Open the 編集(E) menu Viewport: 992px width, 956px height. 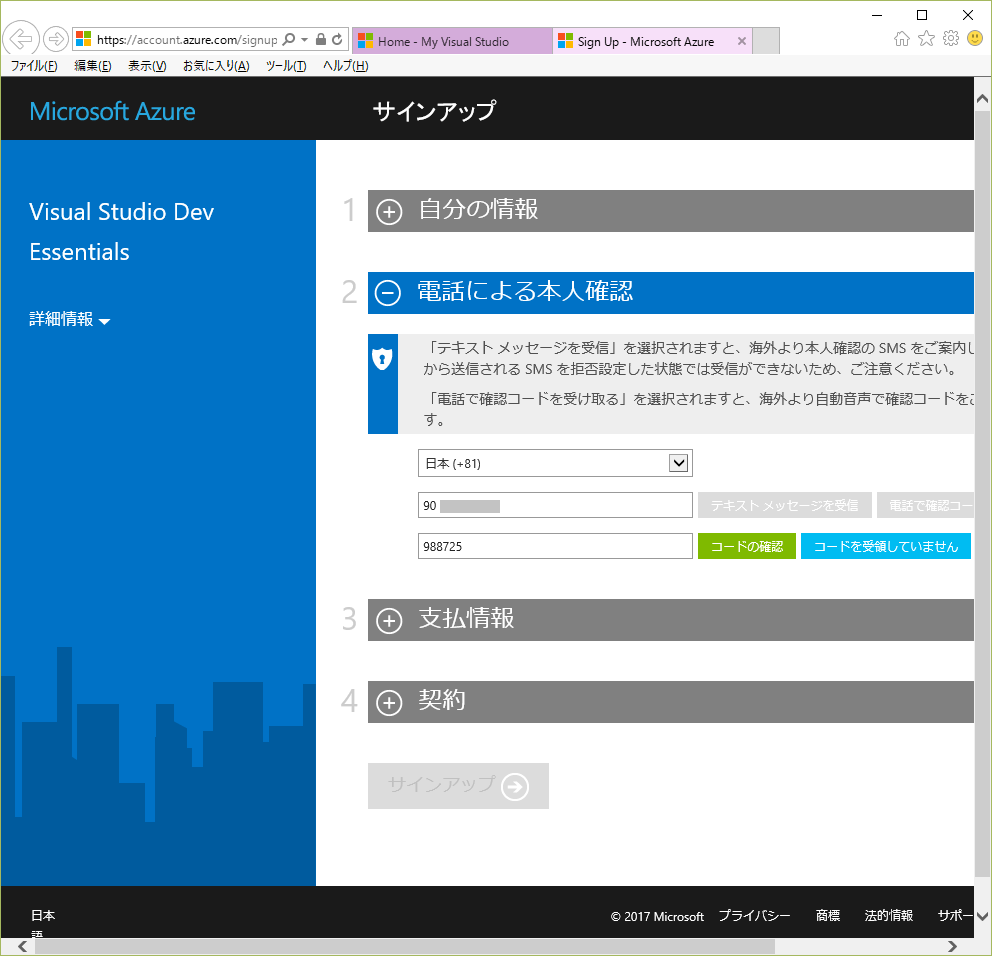[93, 66]
